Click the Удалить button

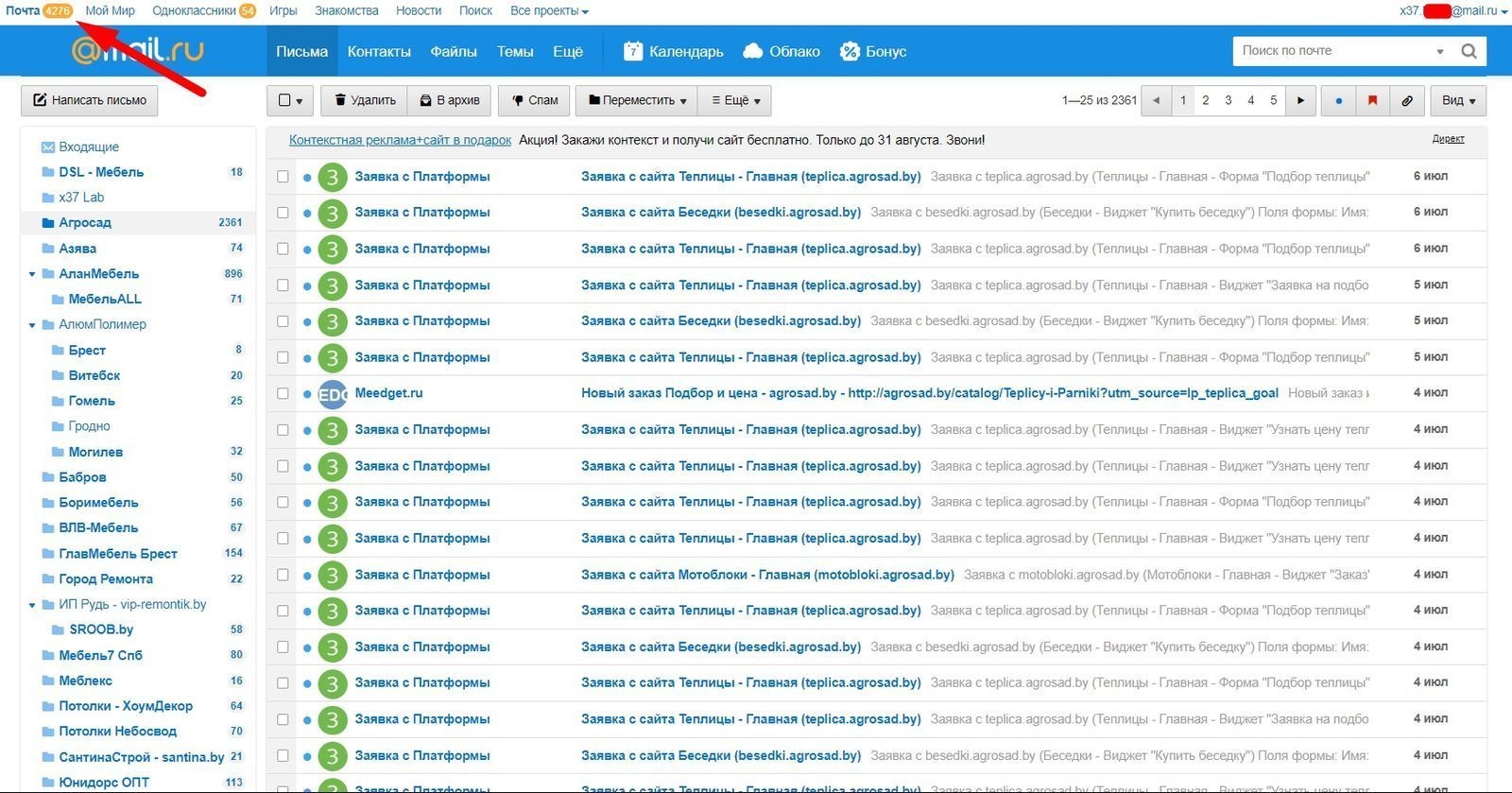point(365,100)
